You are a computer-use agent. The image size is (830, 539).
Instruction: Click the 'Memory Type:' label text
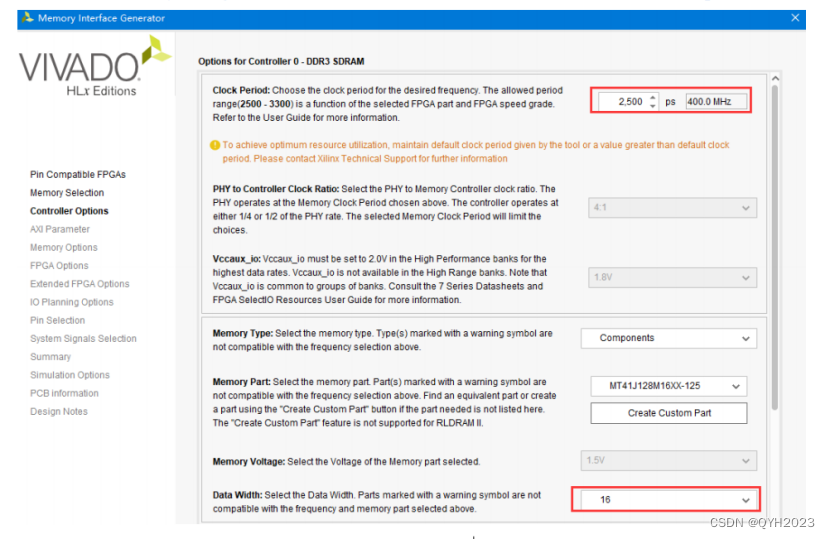point(243,334)
